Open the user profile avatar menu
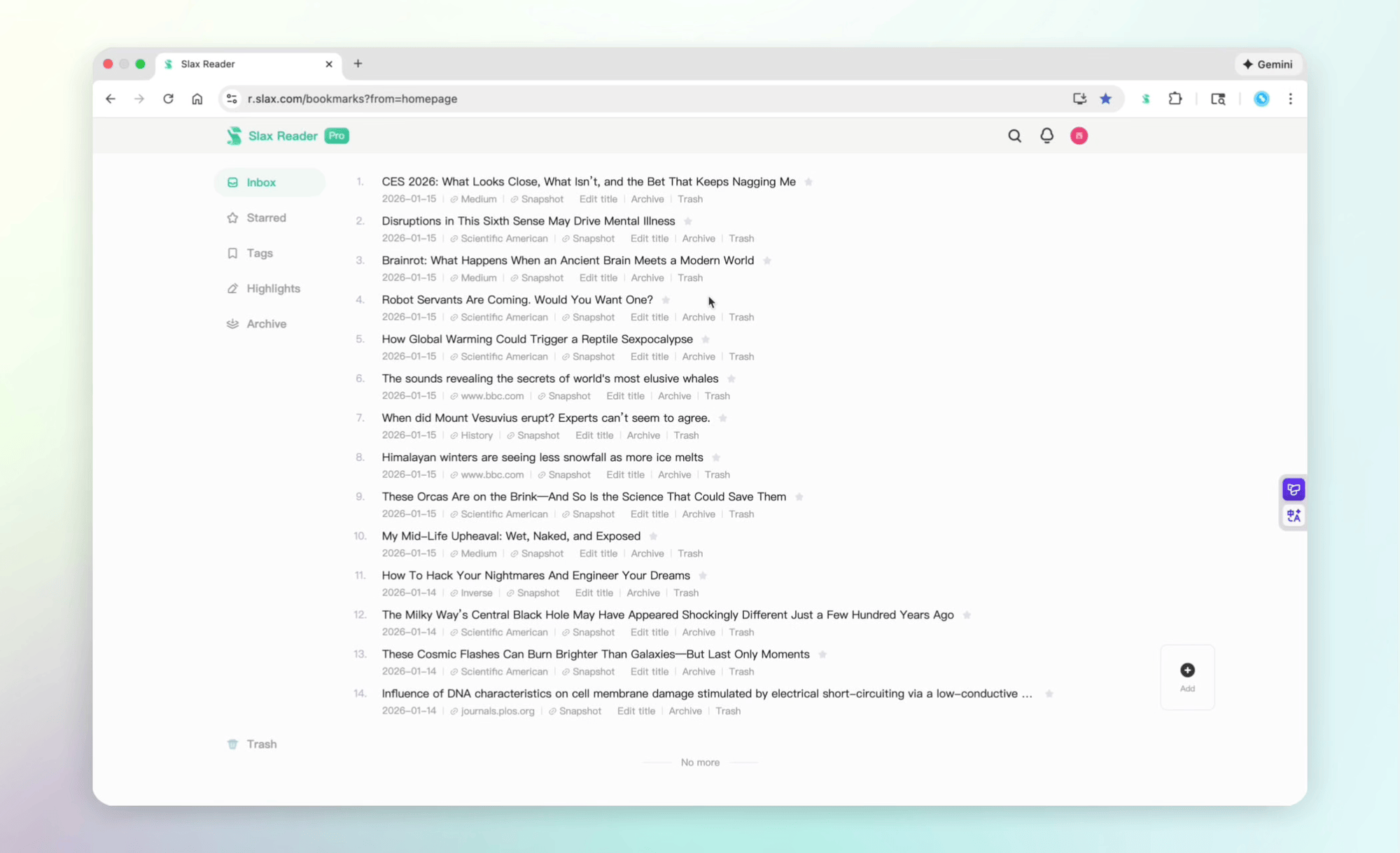 coord(1079,135)
